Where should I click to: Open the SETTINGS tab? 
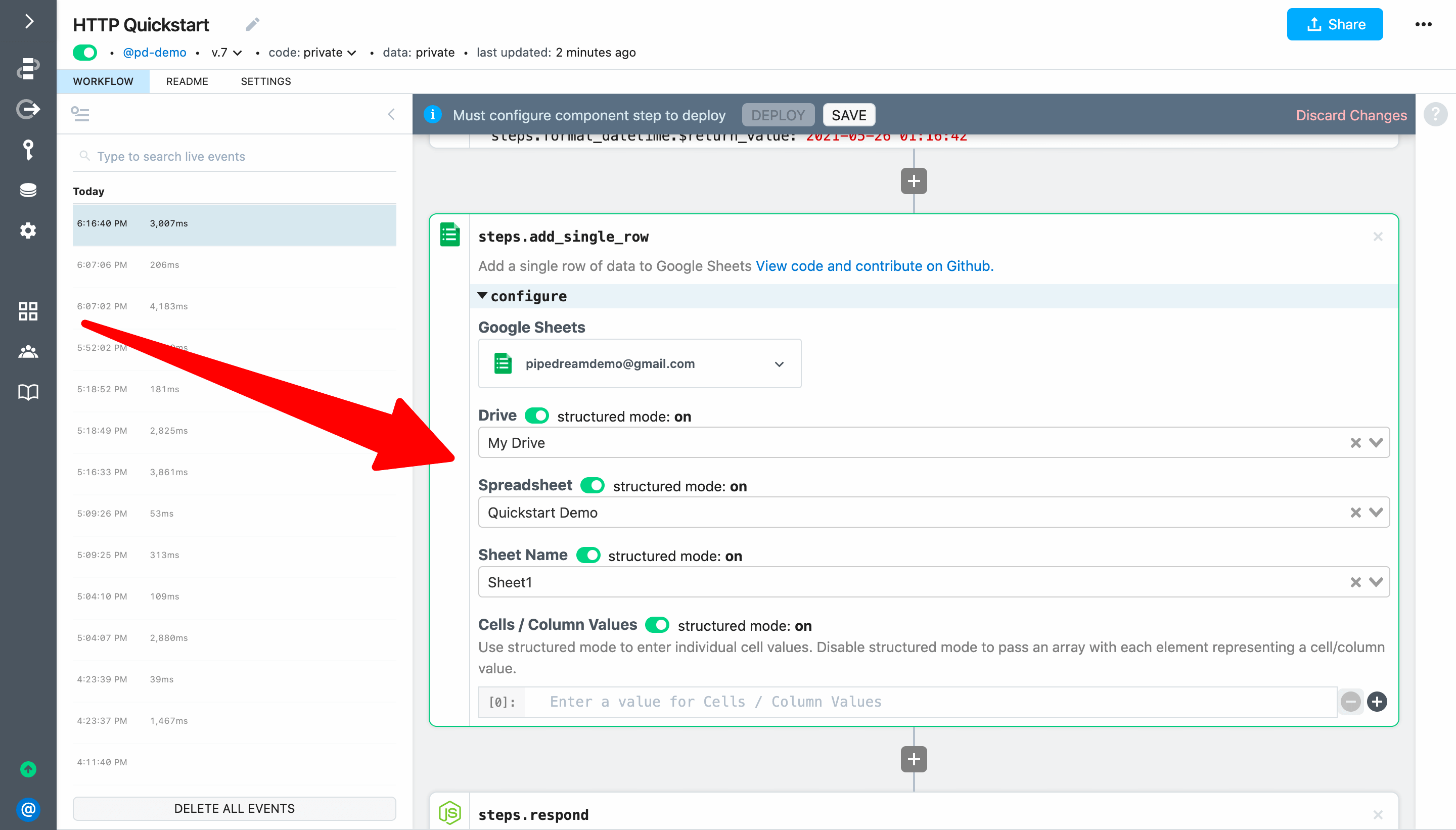265,81
